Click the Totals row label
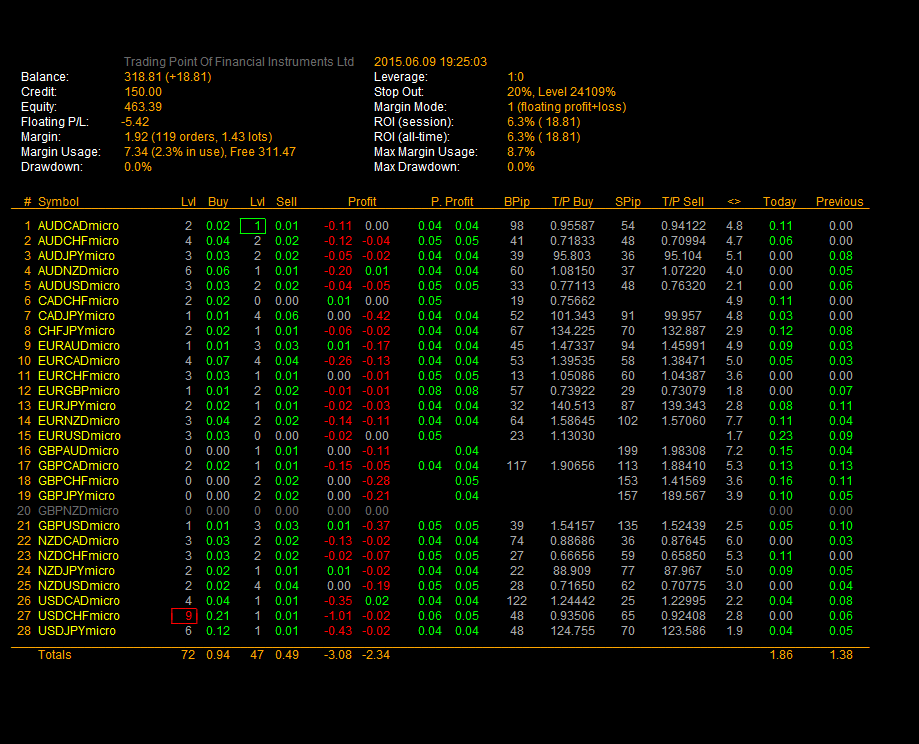Image resolution: width=919 pixels, height=744 pixels. point(54,655)
